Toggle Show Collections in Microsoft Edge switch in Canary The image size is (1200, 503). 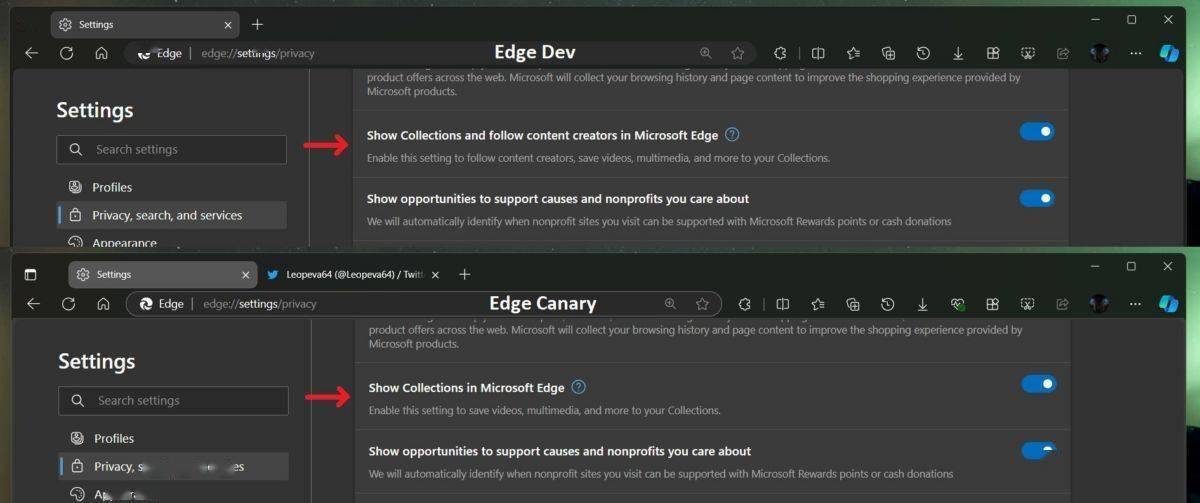pyautogui.click(x=1039, y=383)
